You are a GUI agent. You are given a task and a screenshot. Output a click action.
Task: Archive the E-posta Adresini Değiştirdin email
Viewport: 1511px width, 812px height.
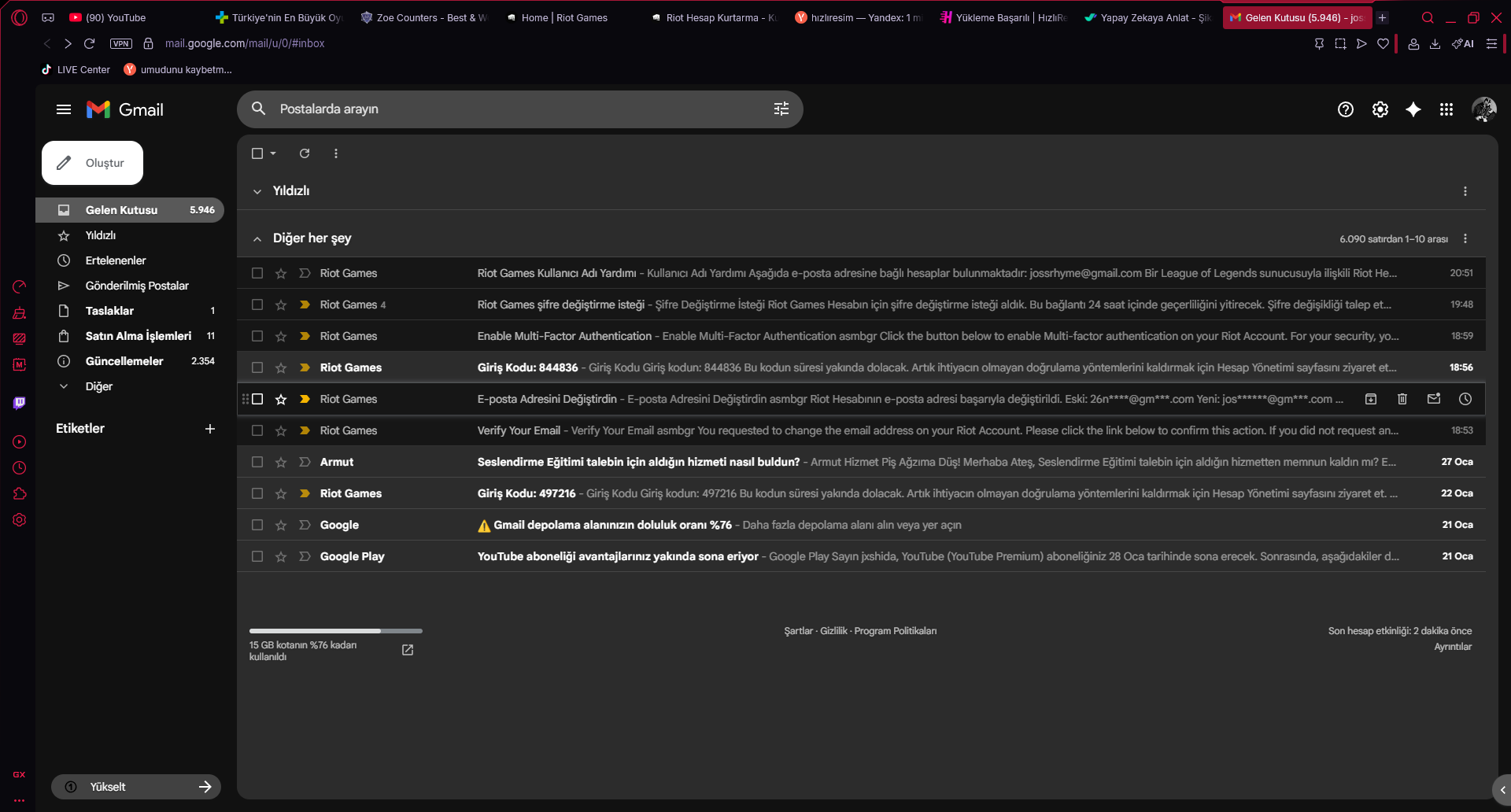(x=1371, y=399)
